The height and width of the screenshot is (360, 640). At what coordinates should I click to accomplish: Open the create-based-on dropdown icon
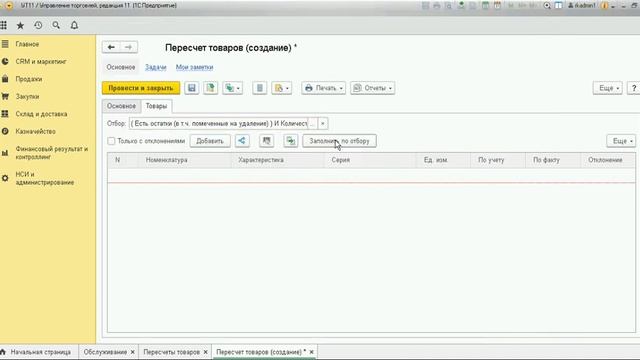pyautogui.click(x=233, y=88)
